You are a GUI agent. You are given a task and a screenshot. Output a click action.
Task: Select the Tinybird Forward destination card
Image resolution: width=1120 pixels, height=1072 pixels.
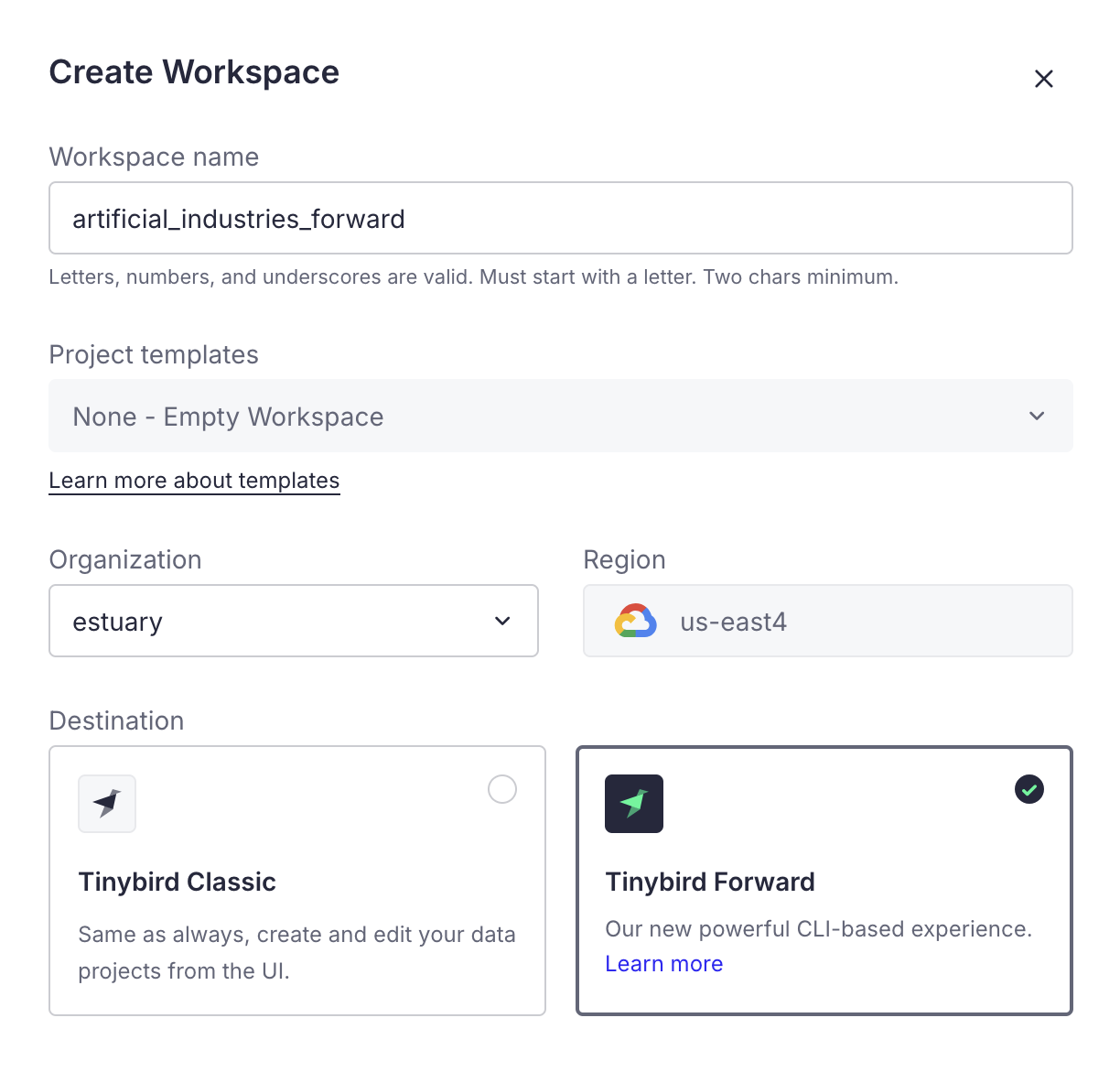824,880
